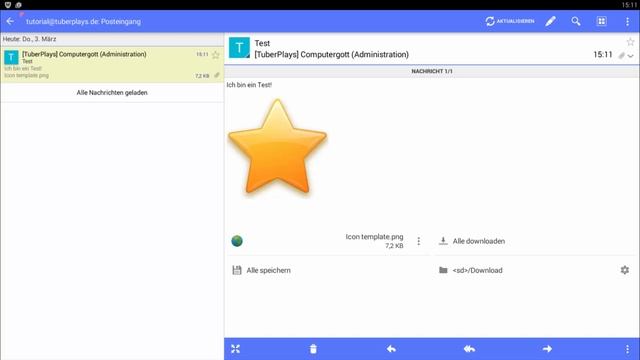Viewport: 640px width, 360px height.
Task: Star the open Test message header
Action: point(630,42)
